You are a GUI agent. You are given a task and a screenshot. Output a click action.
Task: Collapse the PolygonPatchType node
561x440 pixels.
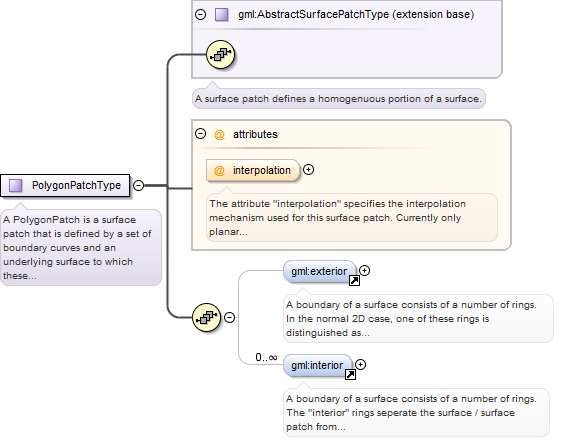pyautogui.click(x=138, y=185)
